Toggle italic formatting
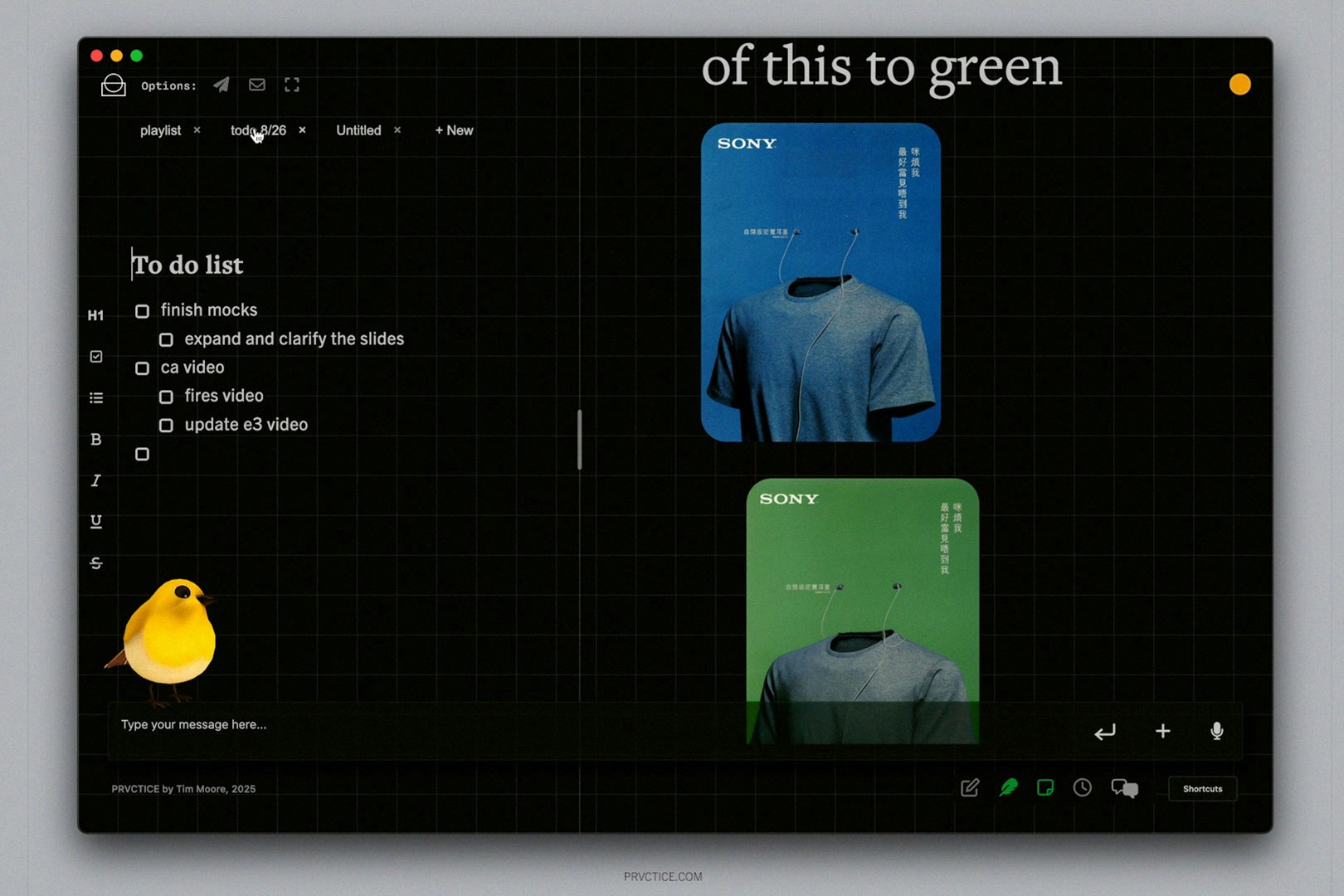Image resolution: width=1344 pixels, height=896 pixels. click(x=96, y=481)
